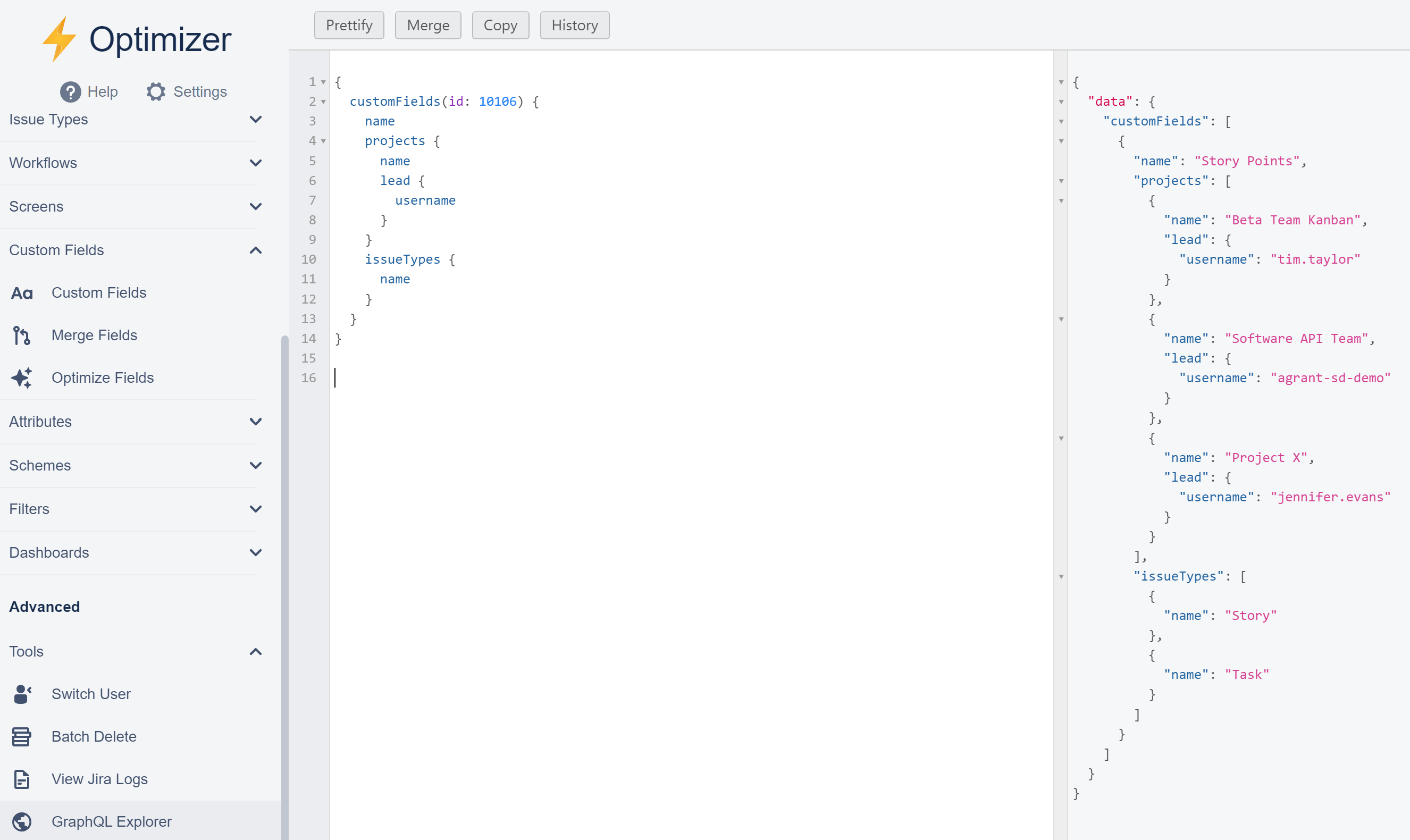Click the Prettify button
This screenshot has height=840, width=1410.
pos(349,25)
